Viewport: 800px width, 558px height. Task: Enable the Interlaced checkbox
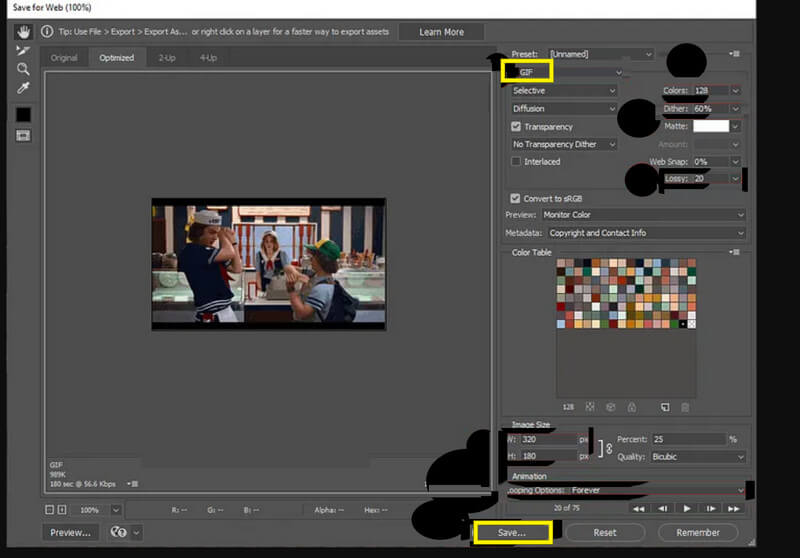tap(516, 161)
